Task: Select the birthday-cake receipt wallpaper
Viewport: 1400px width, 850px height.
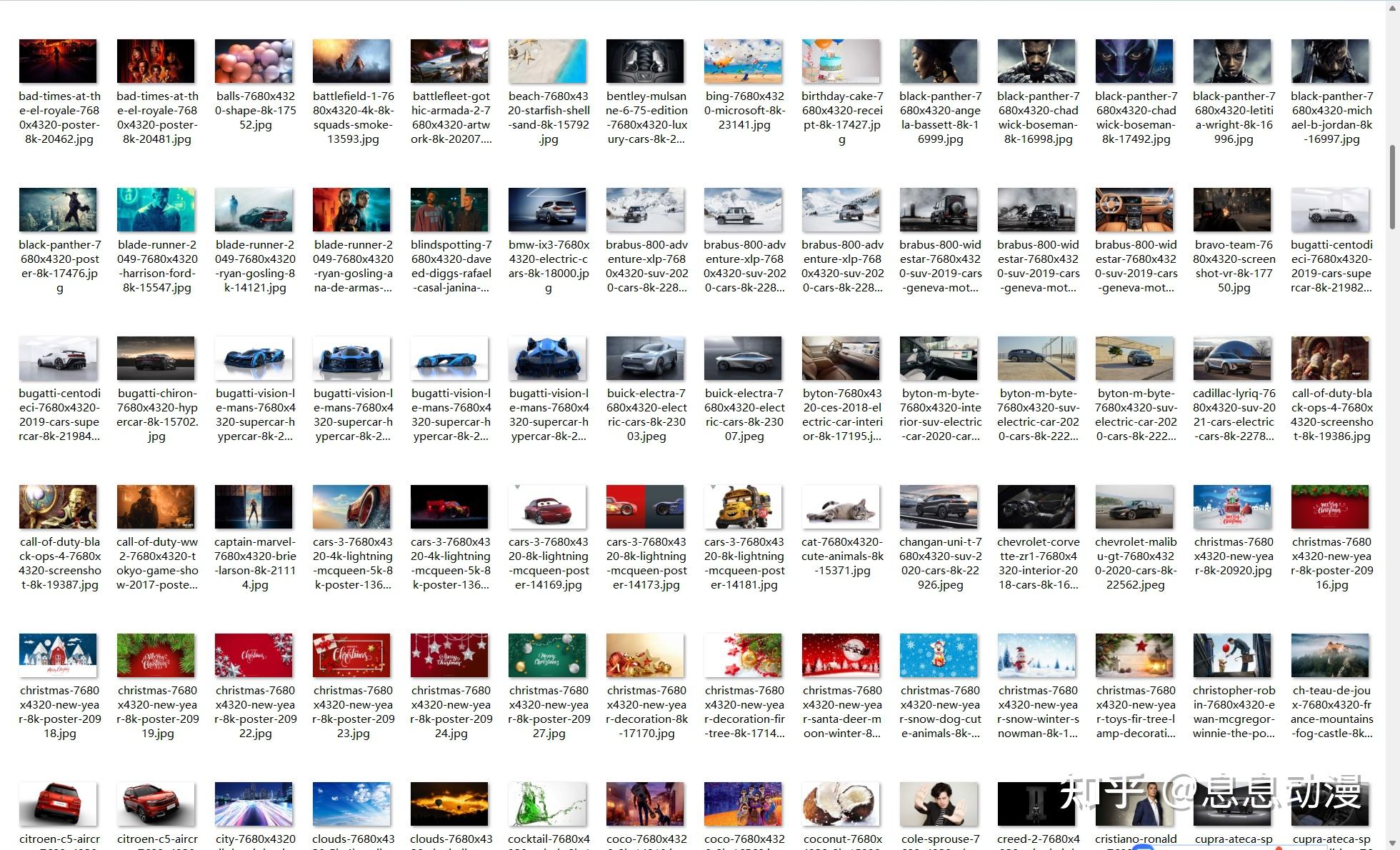Action: 841,61
